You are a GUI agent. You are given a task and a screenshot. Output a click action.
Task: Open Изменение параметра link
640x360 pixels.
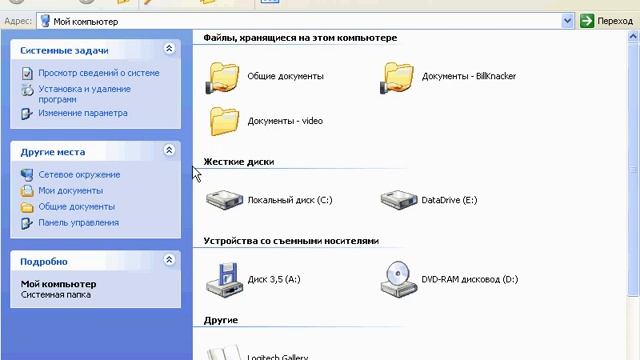[x=83, y=113]
